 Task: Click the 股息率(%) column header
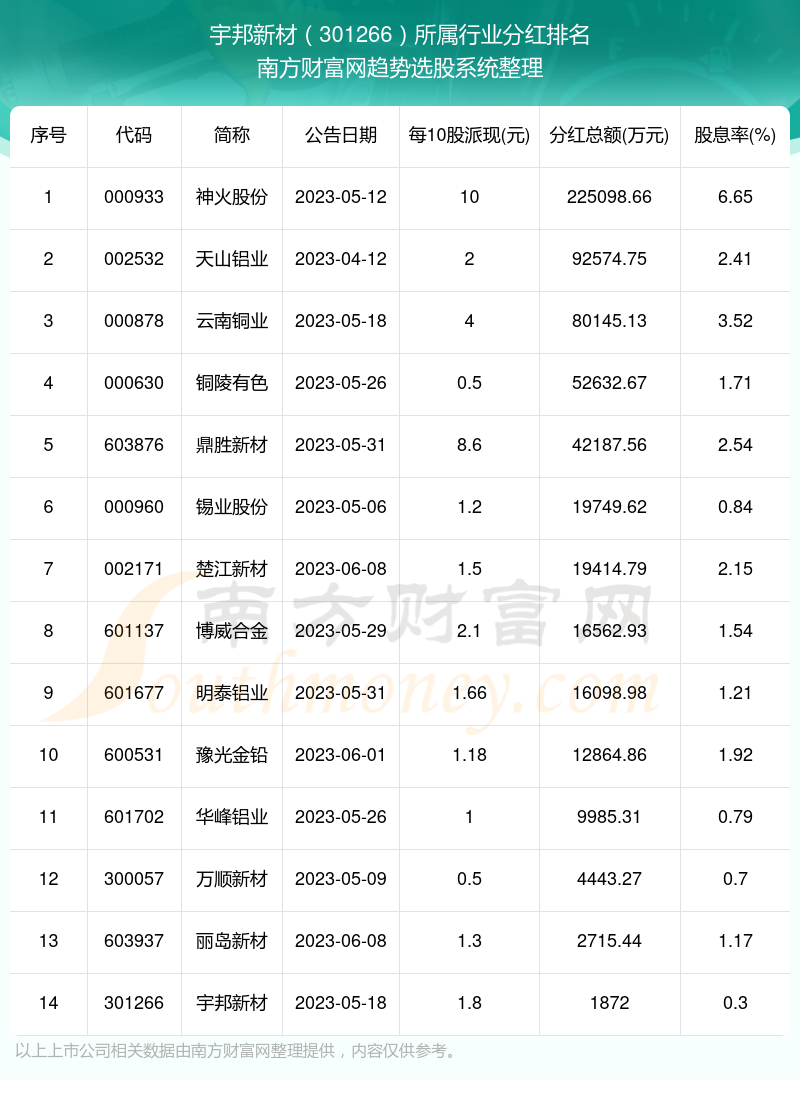click(x=735, y=135)
